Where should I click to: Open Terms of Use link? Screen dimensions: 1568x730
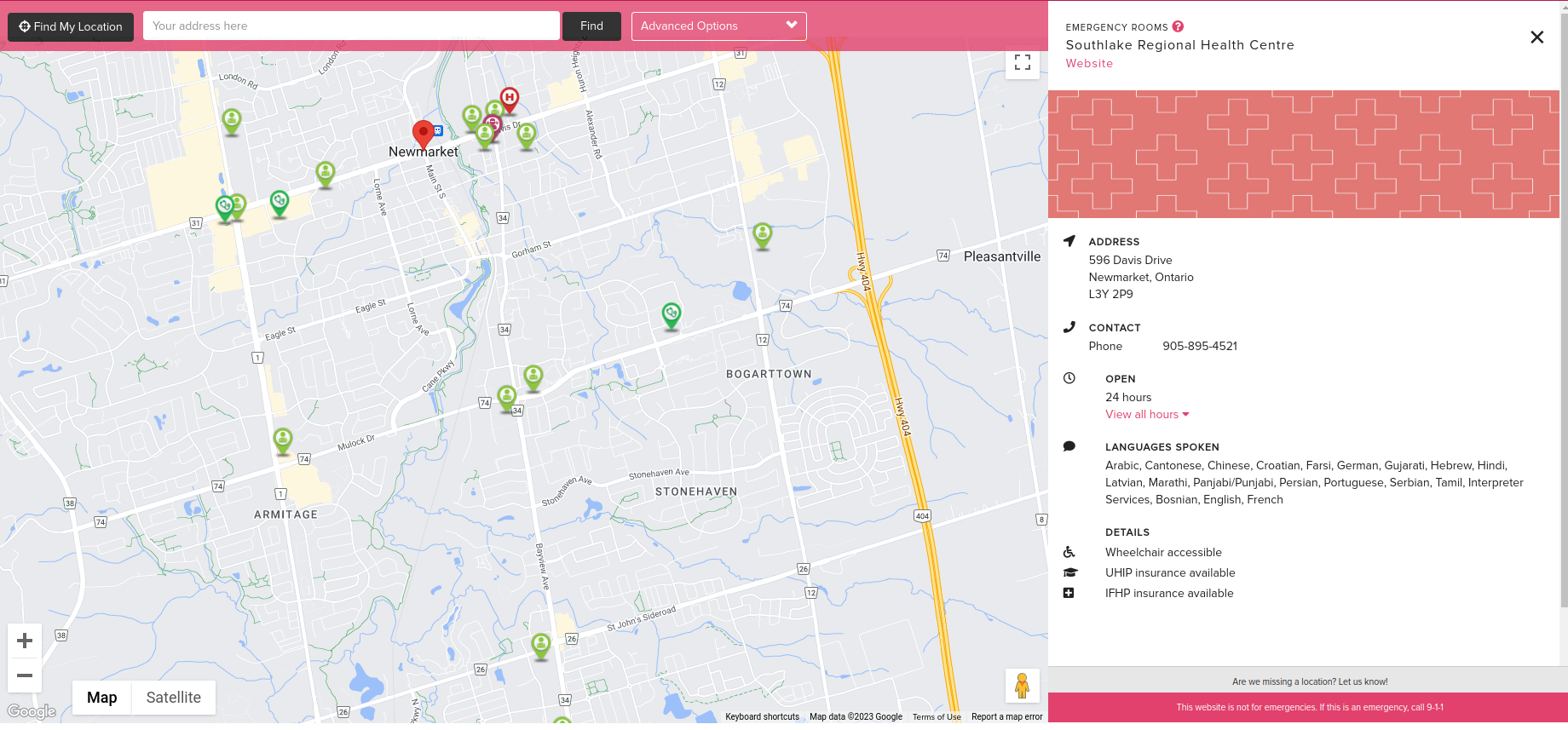point(937,717)
